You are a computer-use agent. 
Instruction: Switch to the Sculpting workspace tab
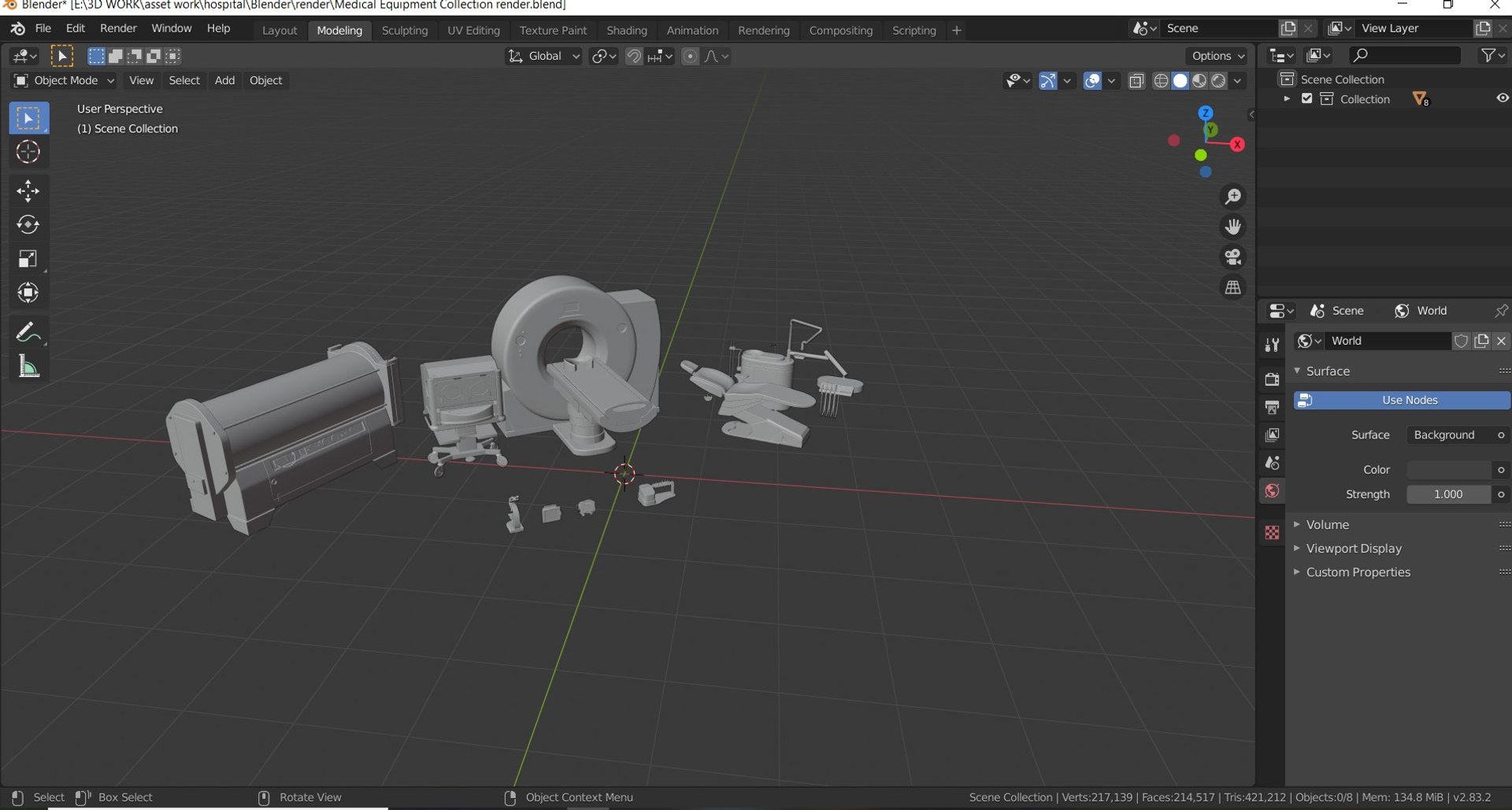click(405, 31)
